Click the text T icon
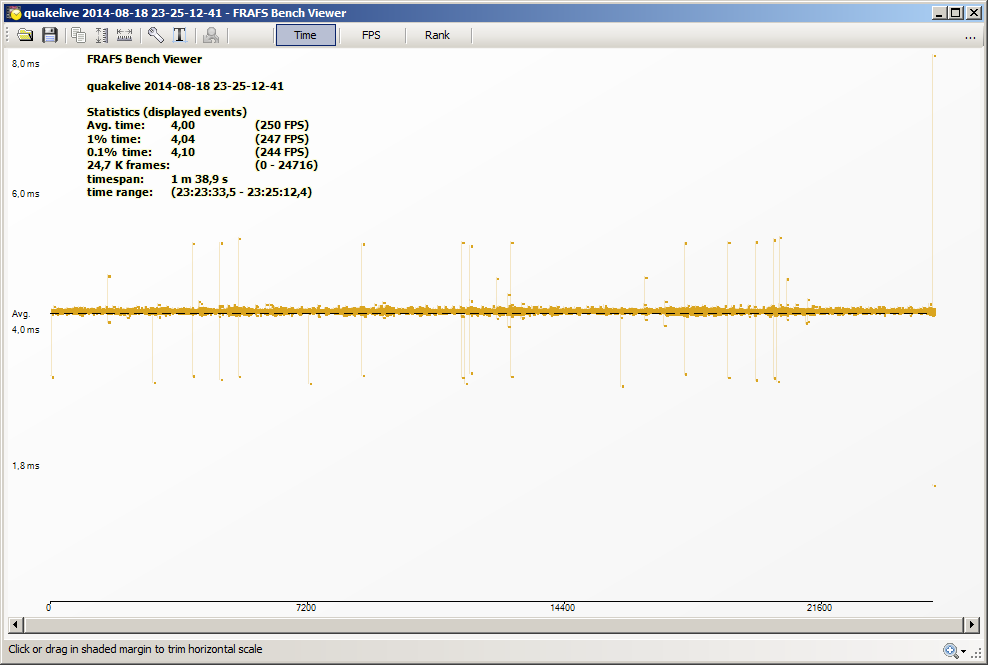Viewport: 993px width, 665px height. tap(180, 35)
